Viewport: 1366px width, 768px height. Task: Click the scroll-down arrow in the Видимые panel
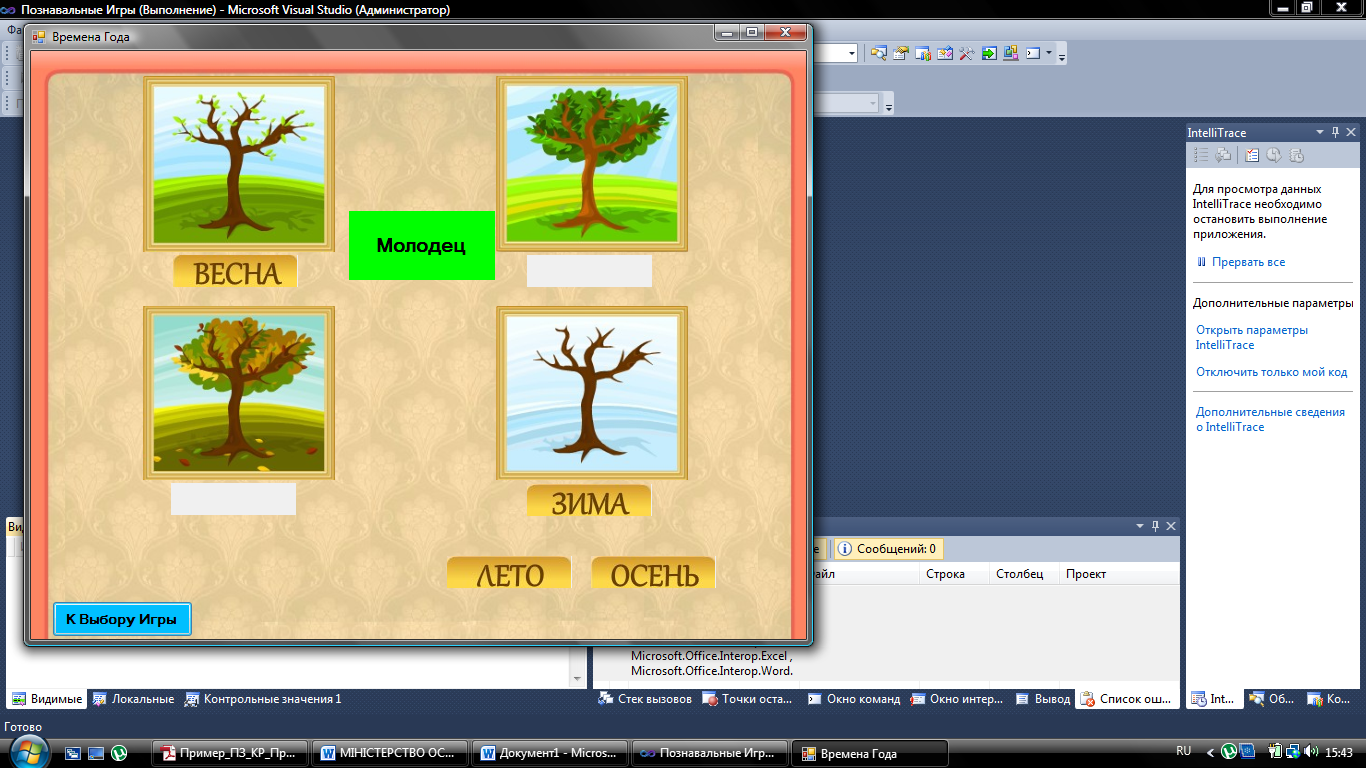click(577, 679)
